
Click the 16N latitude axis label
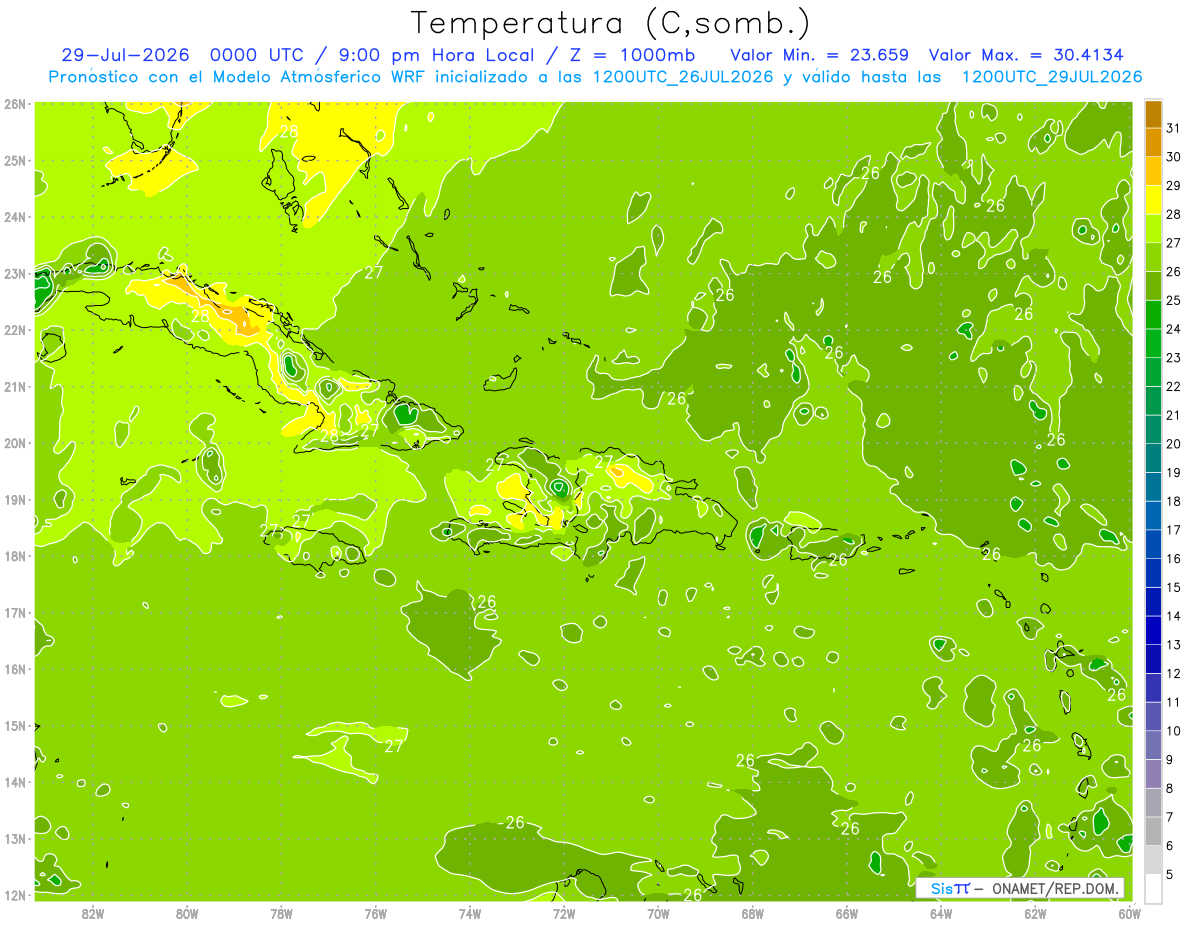click(x=15, y=668)
